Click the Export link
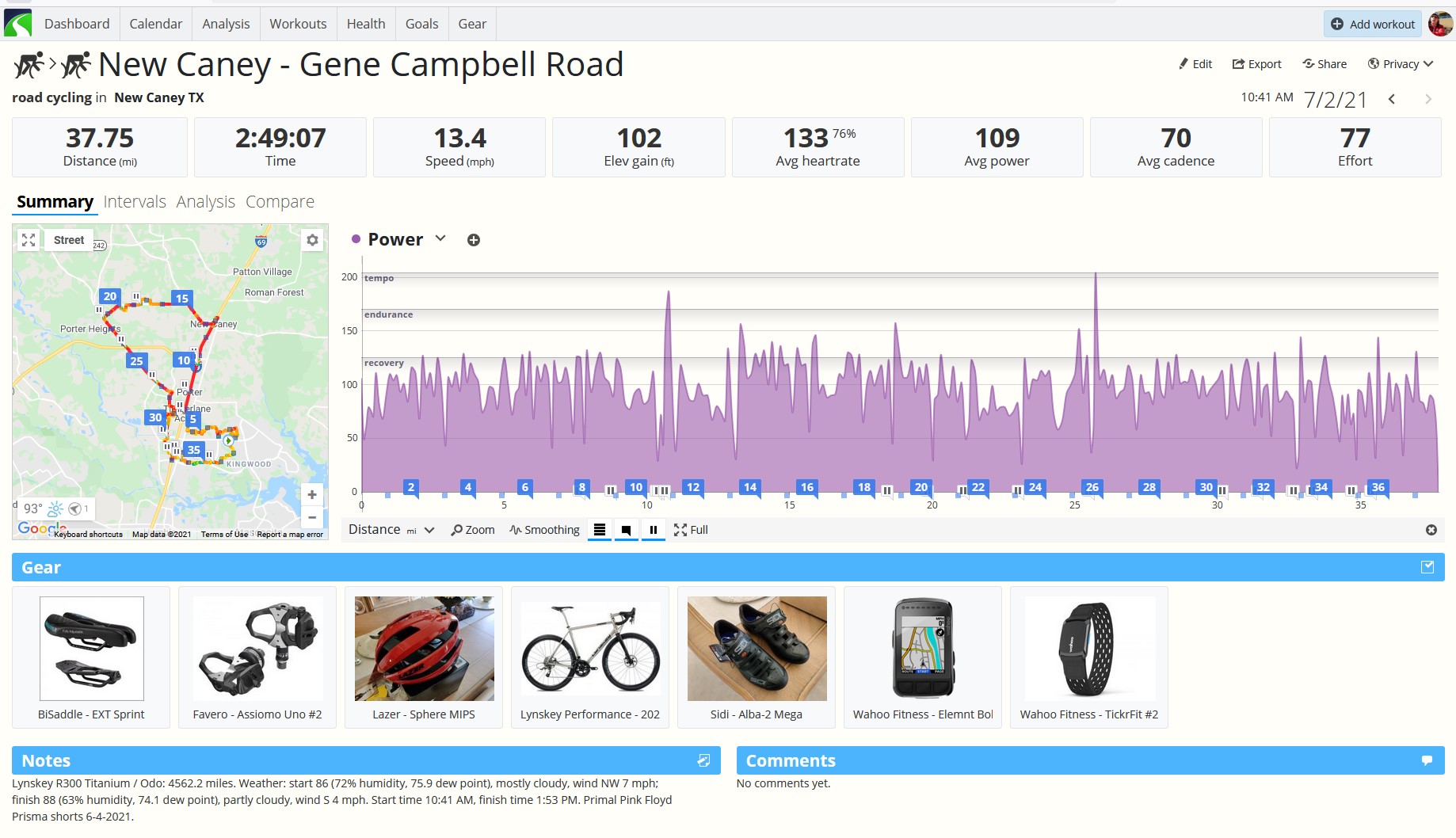 1256,64
